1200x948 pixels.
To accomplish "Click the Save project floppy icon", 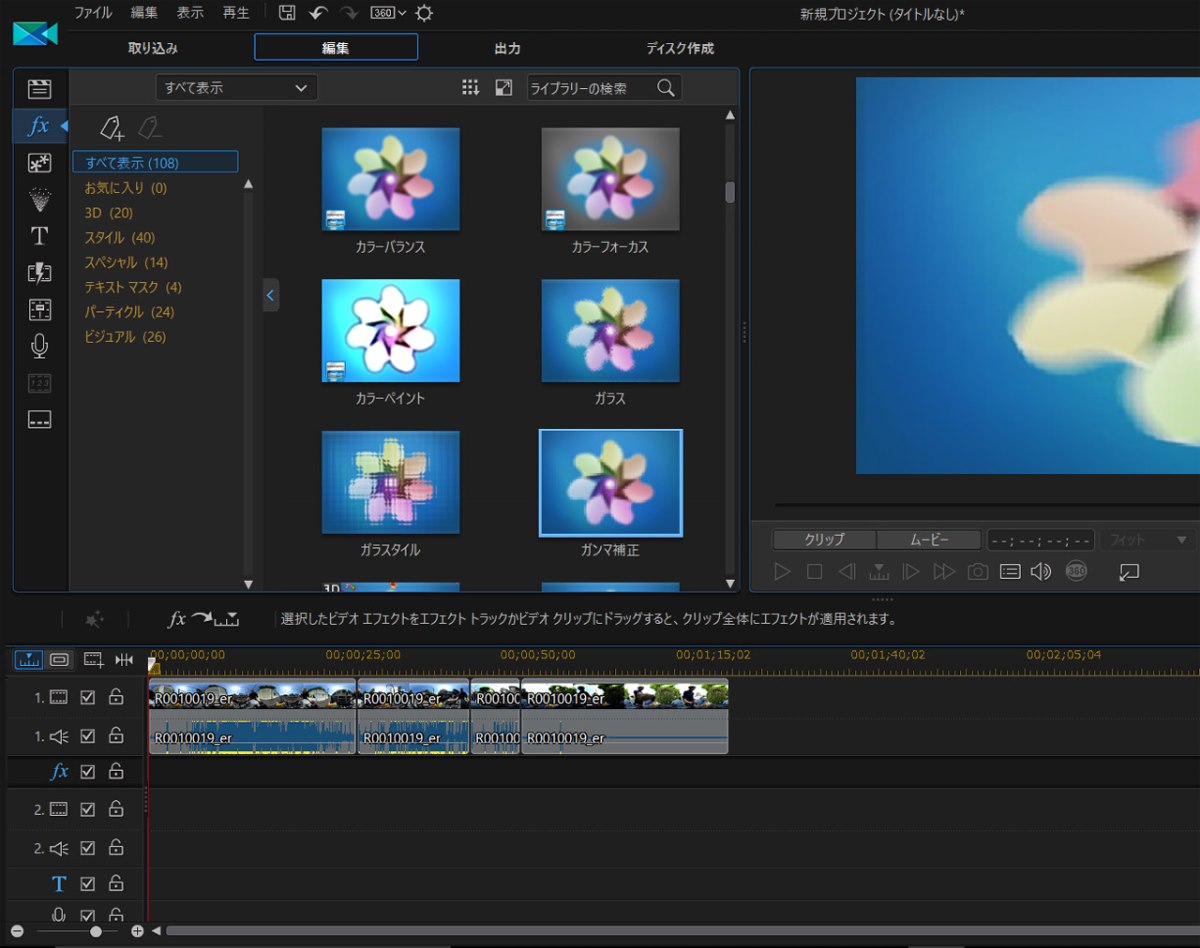I will click(x=287, y=13).
